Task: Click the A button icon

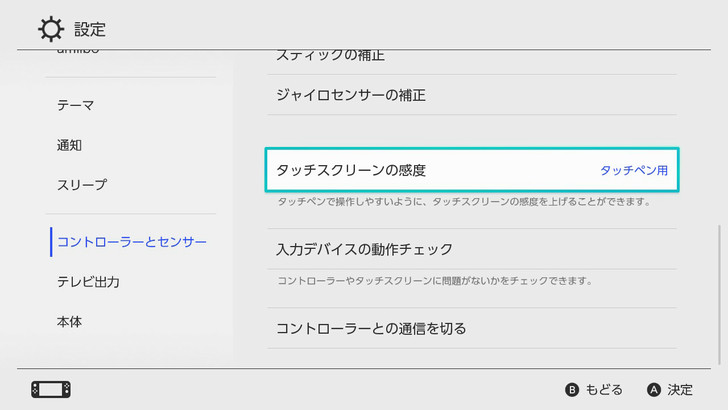Action: click(654, 390)
